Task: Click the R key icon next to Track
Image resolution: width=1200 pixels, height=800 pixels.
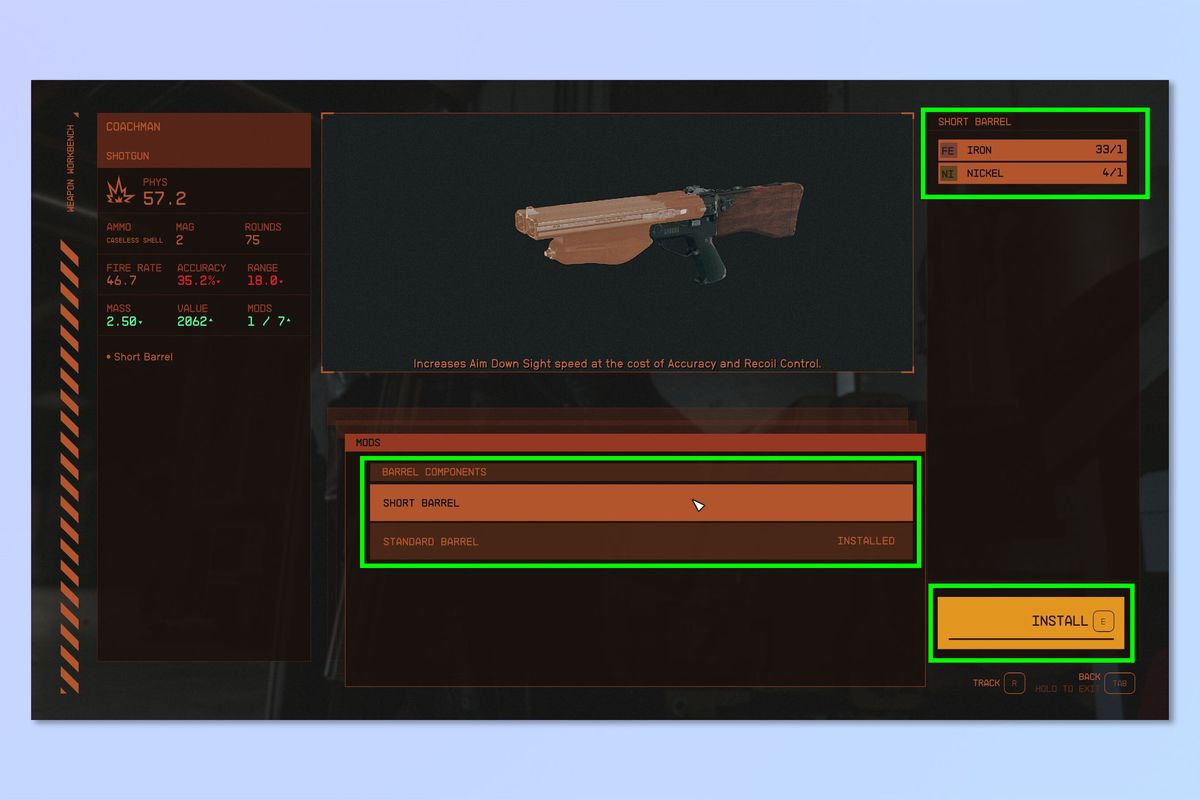Action: pos(1014,683)
